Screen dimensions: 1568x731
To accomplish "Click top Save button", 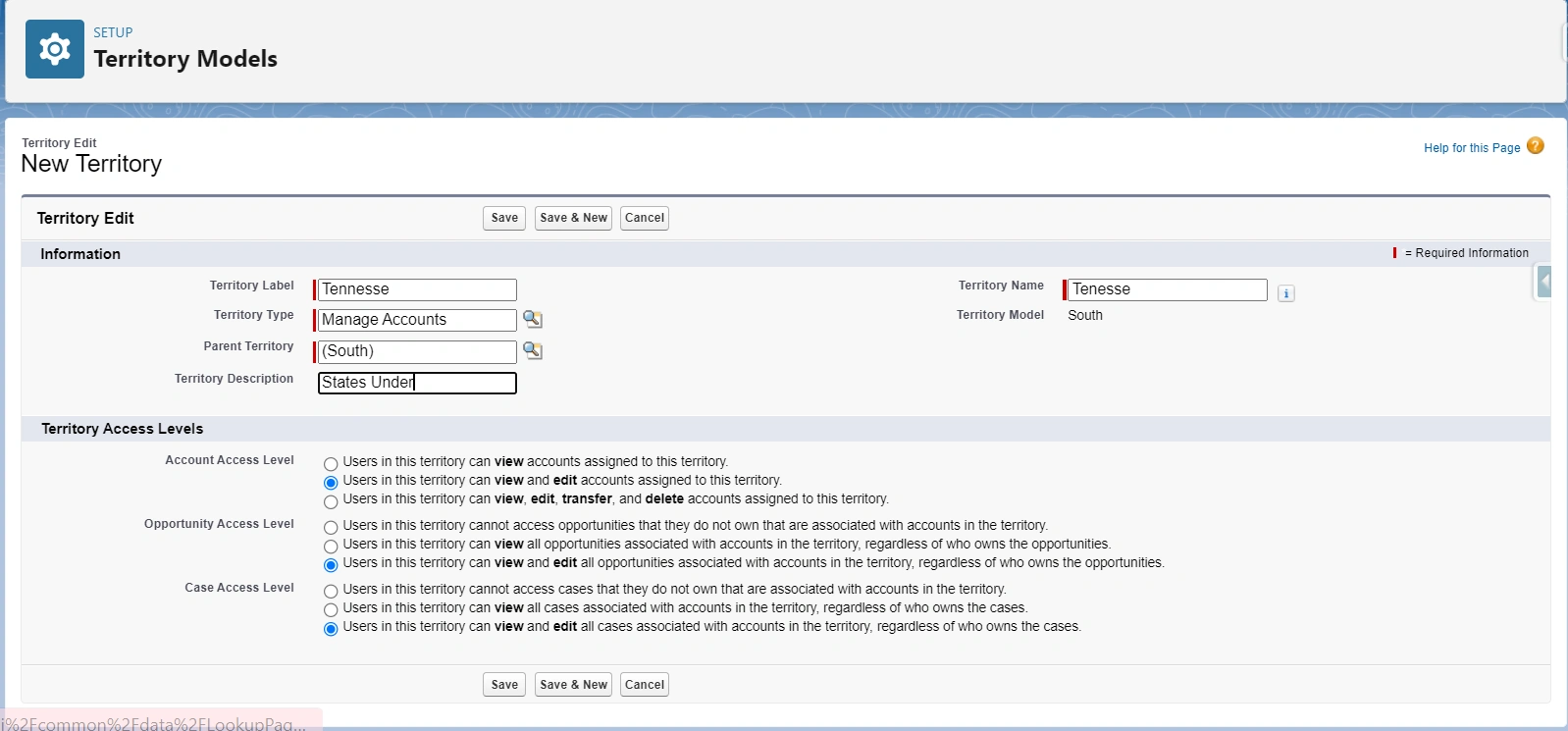I will tap(504, 218).
